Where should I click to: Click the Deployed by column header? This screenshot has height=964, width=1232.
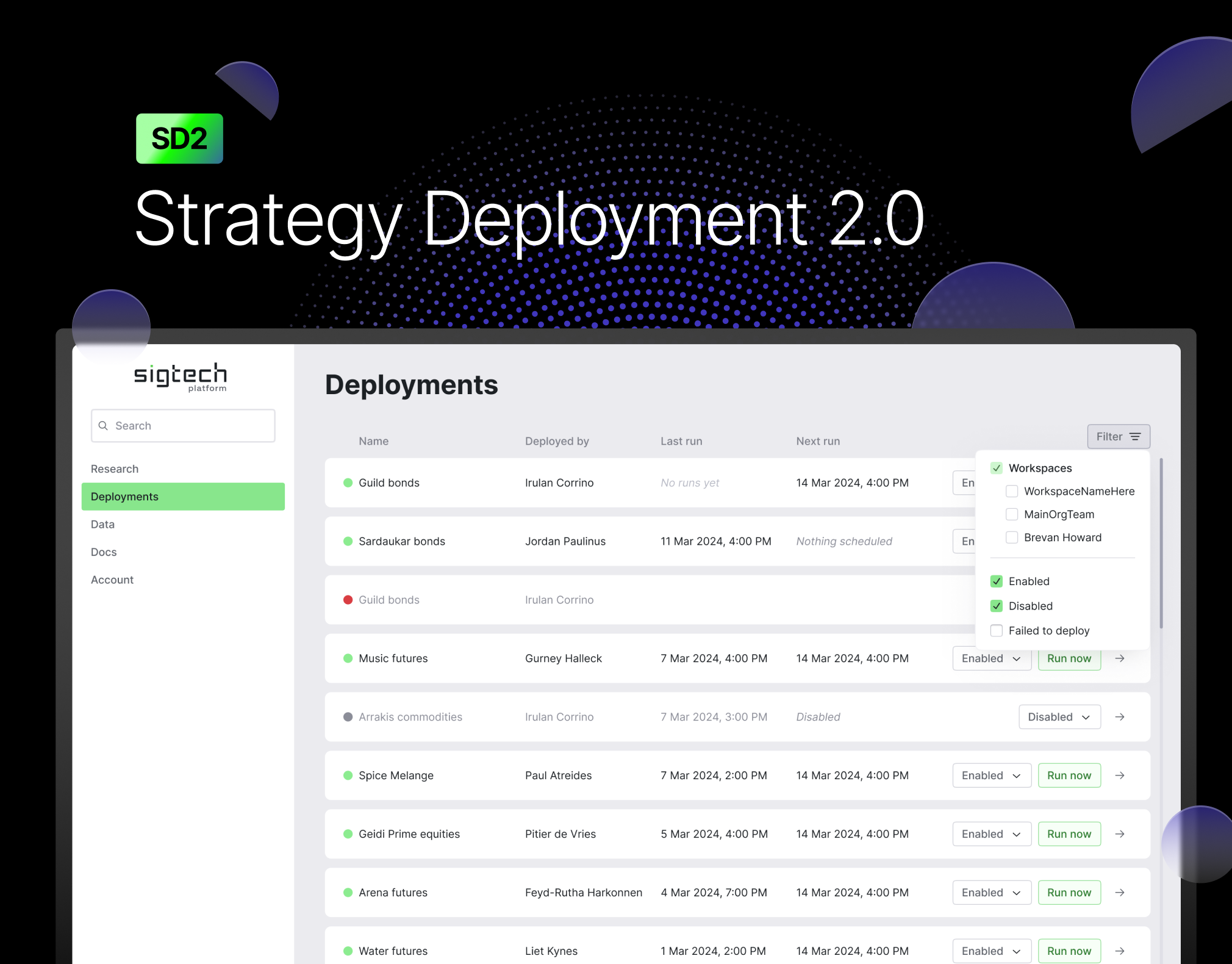point(557,441)
